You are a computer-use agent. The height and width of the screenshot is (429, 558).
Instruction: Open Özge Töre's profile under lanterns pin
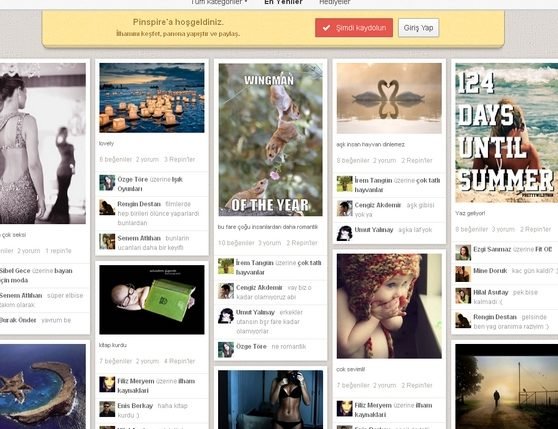[133, 179]
